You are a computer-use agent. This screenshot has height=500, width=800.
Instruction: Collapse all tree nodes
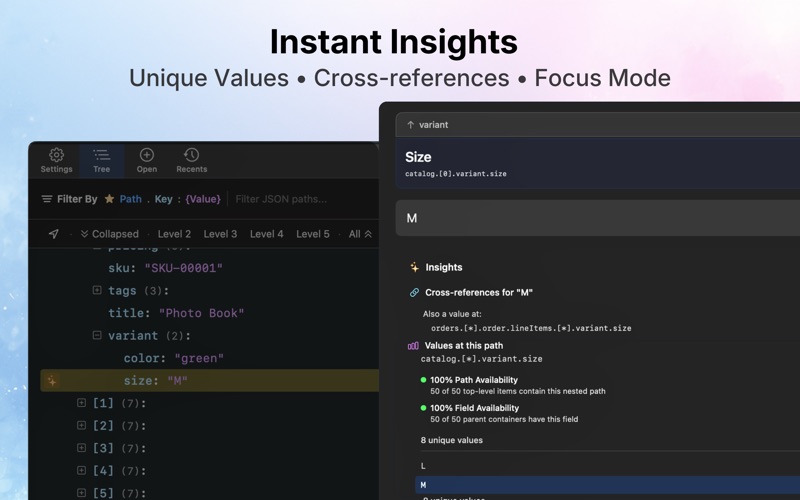click(109, 234)
